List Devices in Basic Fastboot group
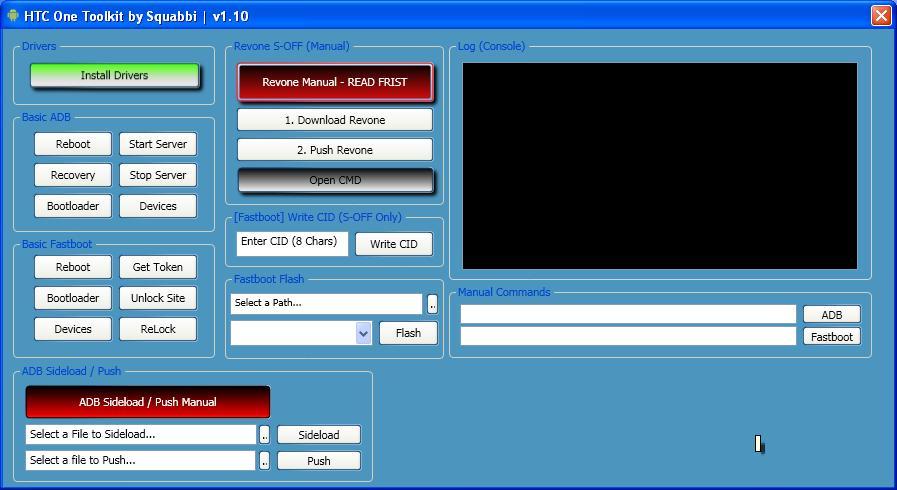897x490 pixels. (x=73, y=329)
